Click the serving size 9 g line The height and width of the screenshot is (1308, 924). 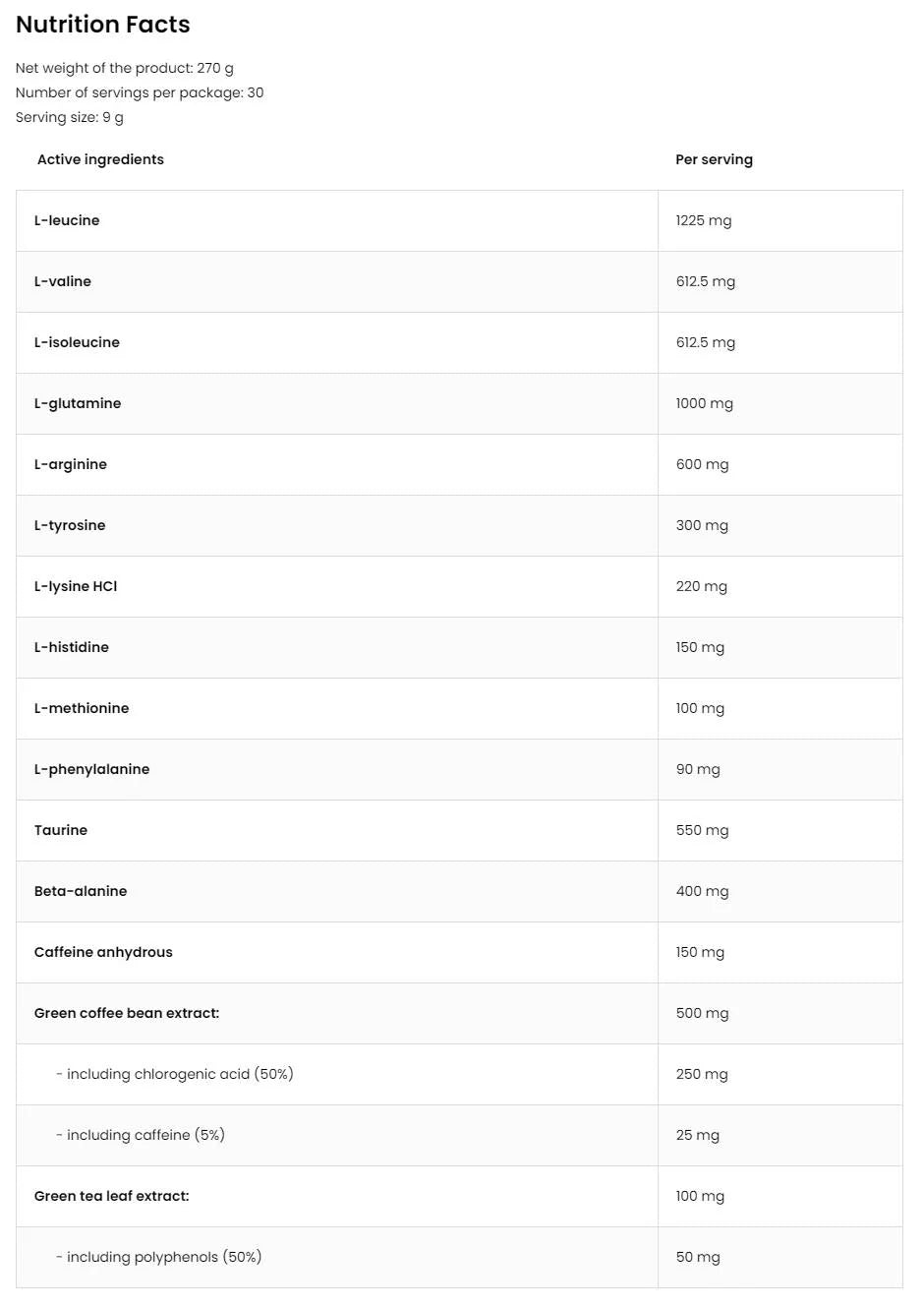click(x=70, y=117)
